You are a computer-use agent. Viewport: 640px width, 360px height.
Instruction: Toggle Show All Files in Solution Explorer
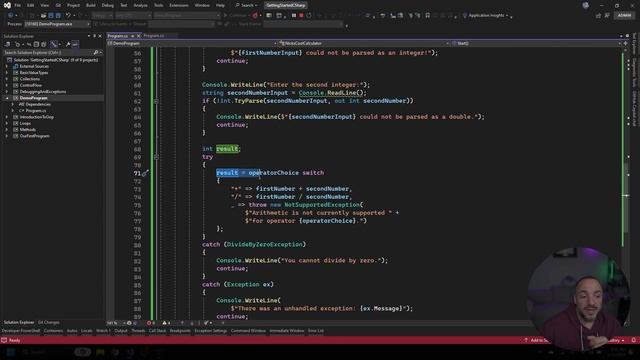[x=44, y=44]
